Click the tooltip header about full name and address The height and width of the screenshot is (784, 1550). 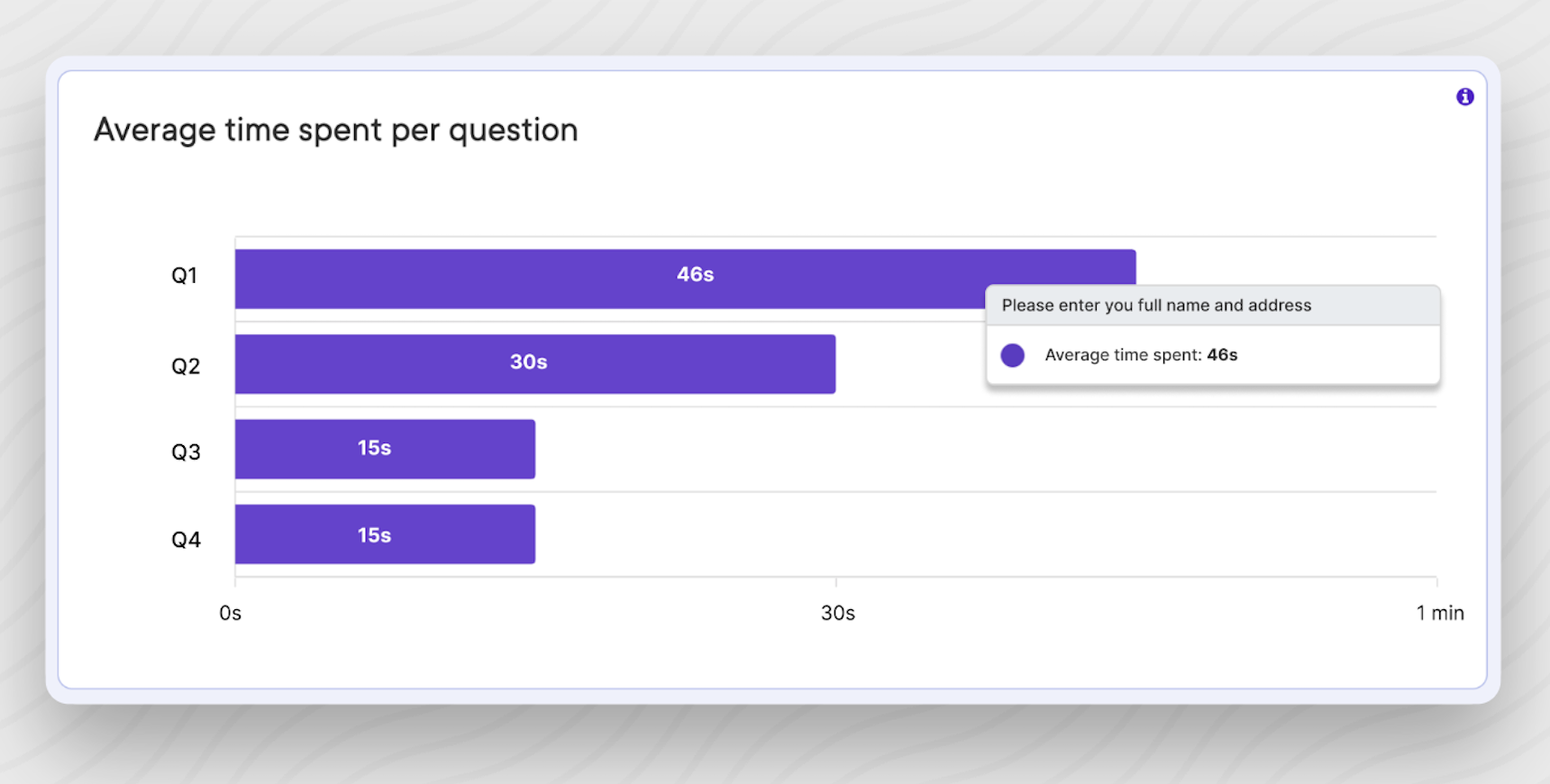(x=1156, y=305)
